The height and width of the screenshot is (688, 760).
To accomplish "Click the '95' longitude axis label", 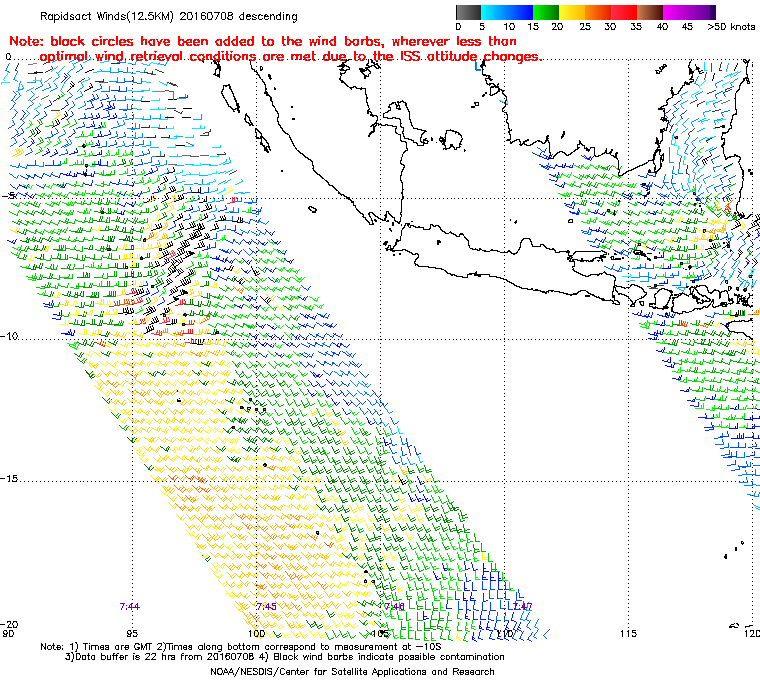I will 132,634.
